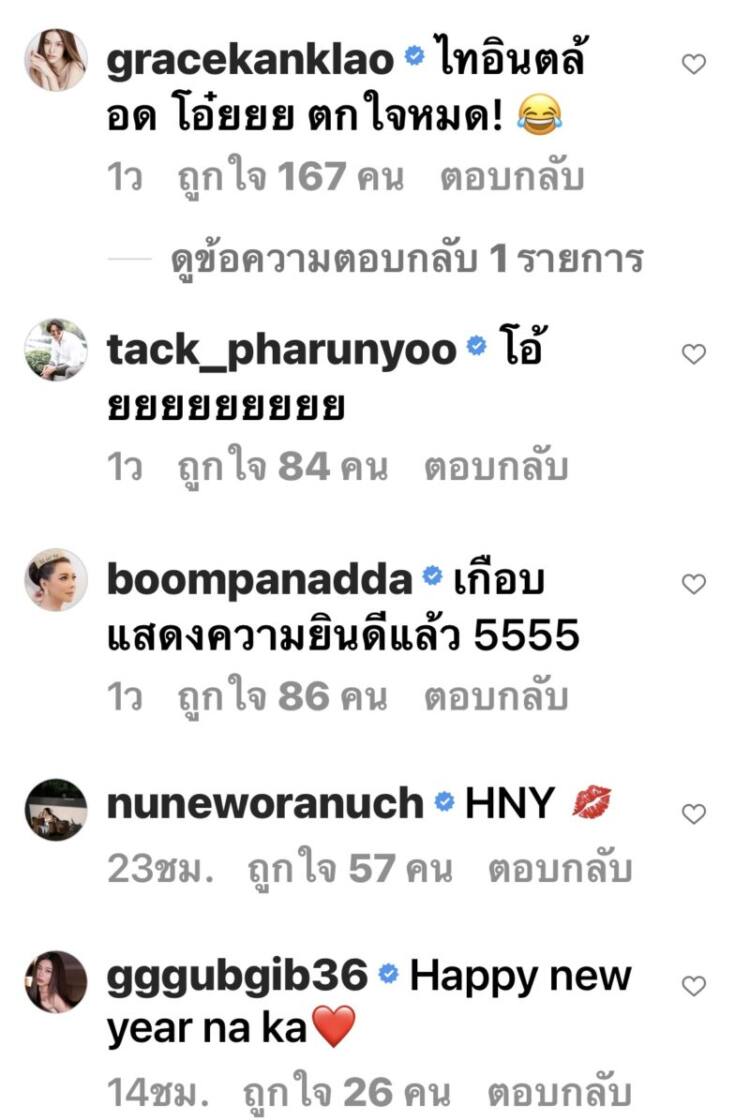Tap heart beside nuneworanuch's HNY comment
Image resolution: width=750 pixels, height=1120 pixels.
tap(694, 814)
